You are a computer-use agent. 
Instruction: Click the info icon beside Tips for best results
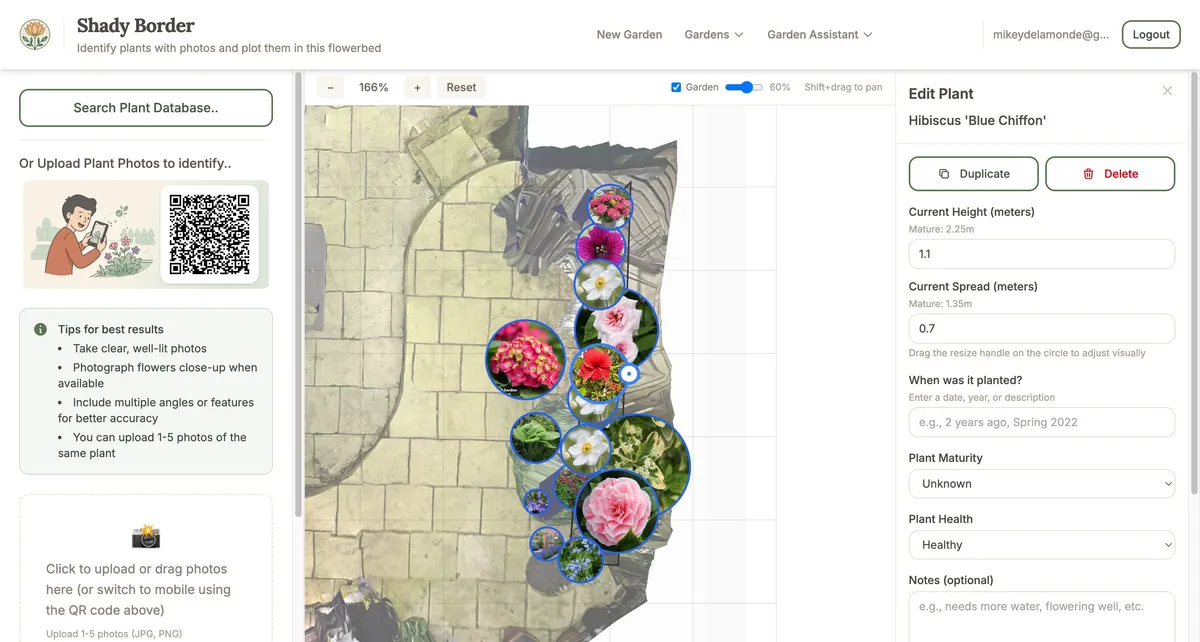[x=39, y=328]
